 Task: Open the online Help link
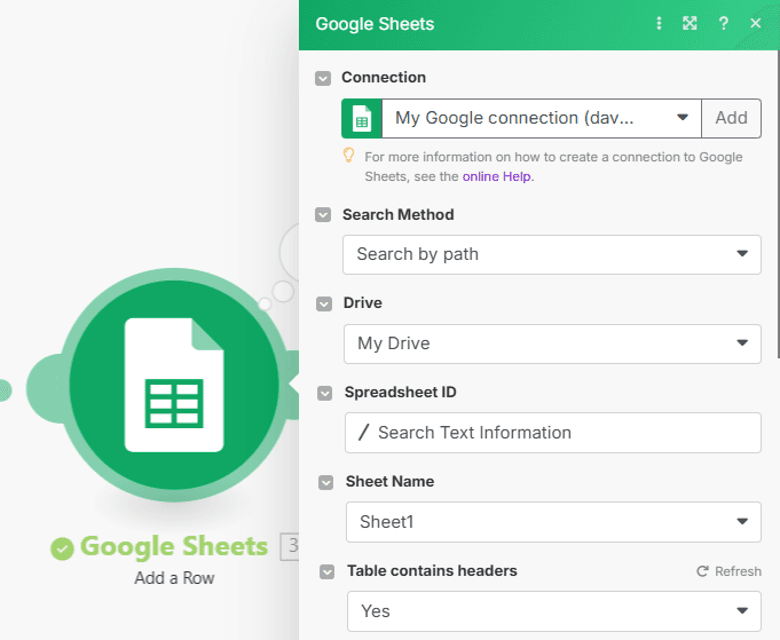coord(497,176)
